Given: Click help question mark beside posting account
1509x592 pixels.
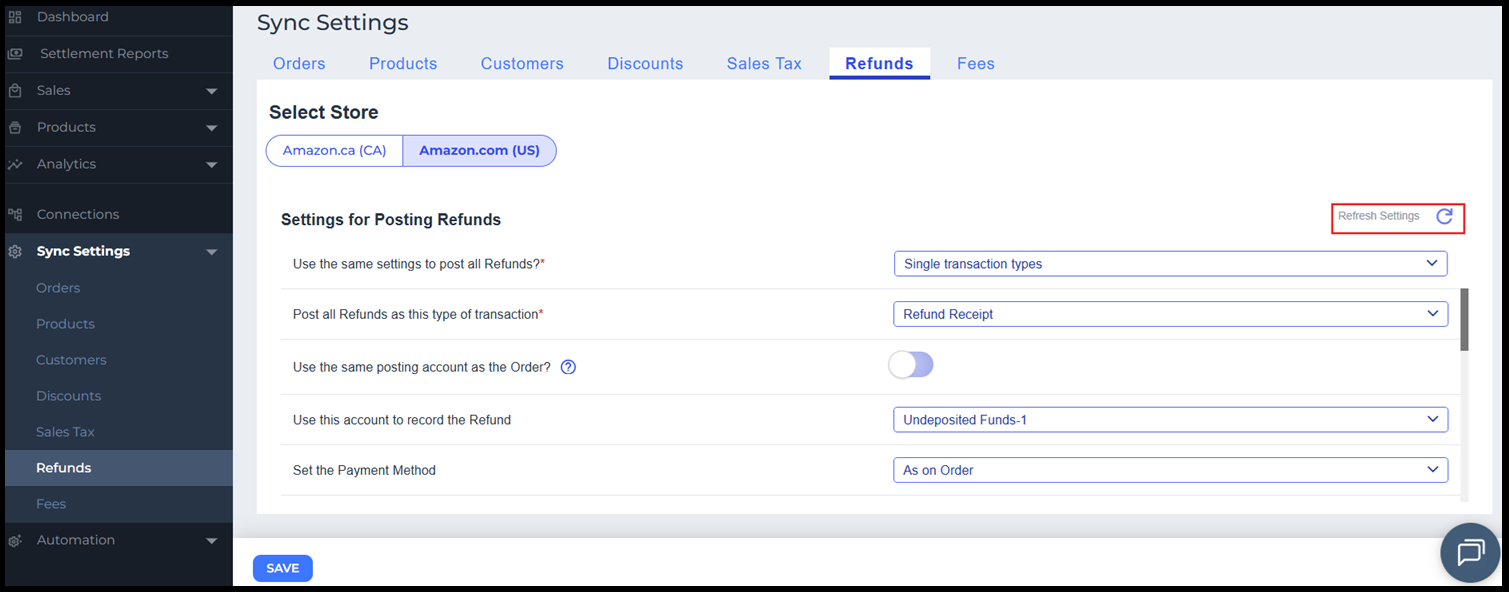Looking at the screenshot, I should click(x=568, y=367).
